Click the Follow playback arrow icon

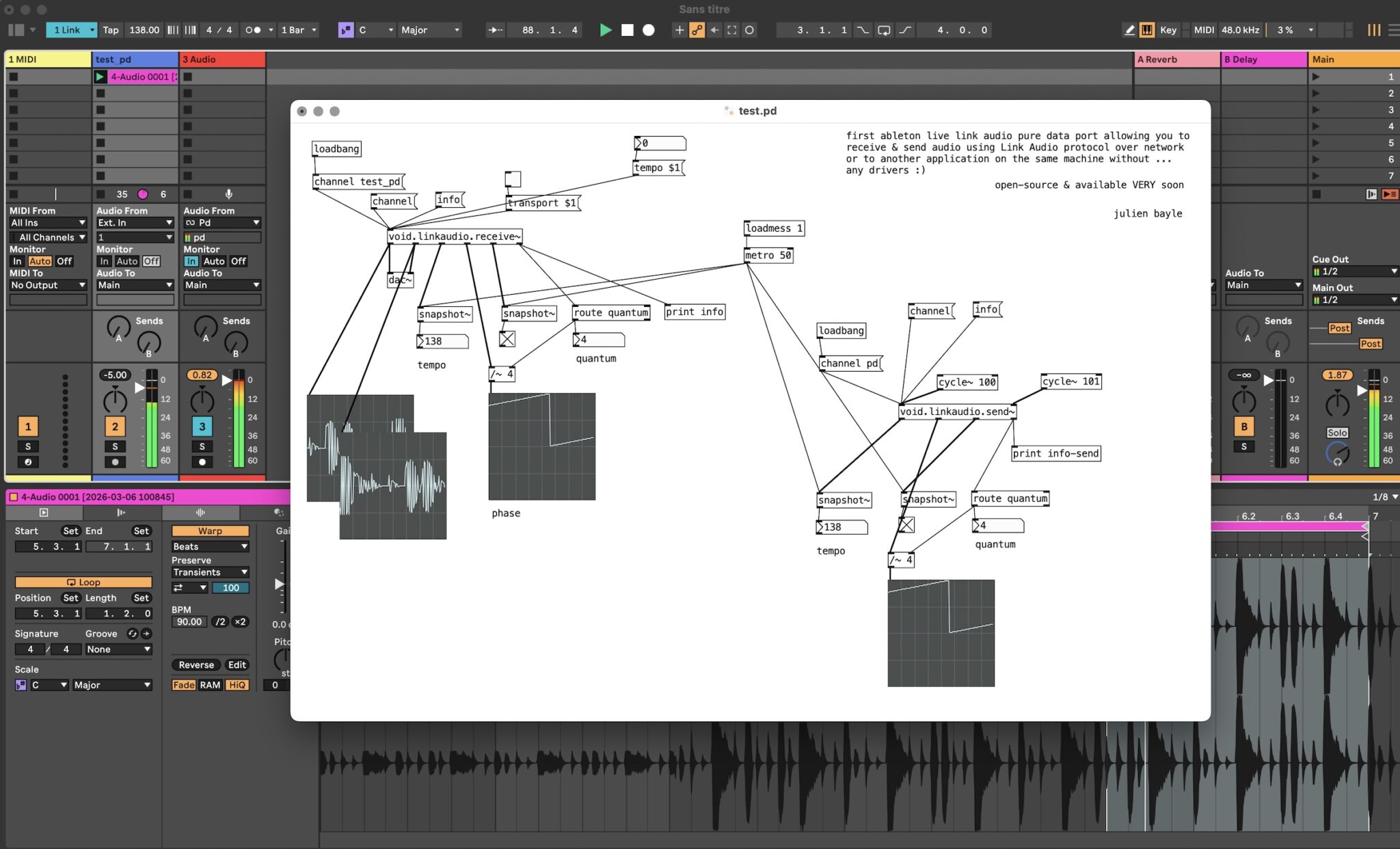tap(494, 30)
